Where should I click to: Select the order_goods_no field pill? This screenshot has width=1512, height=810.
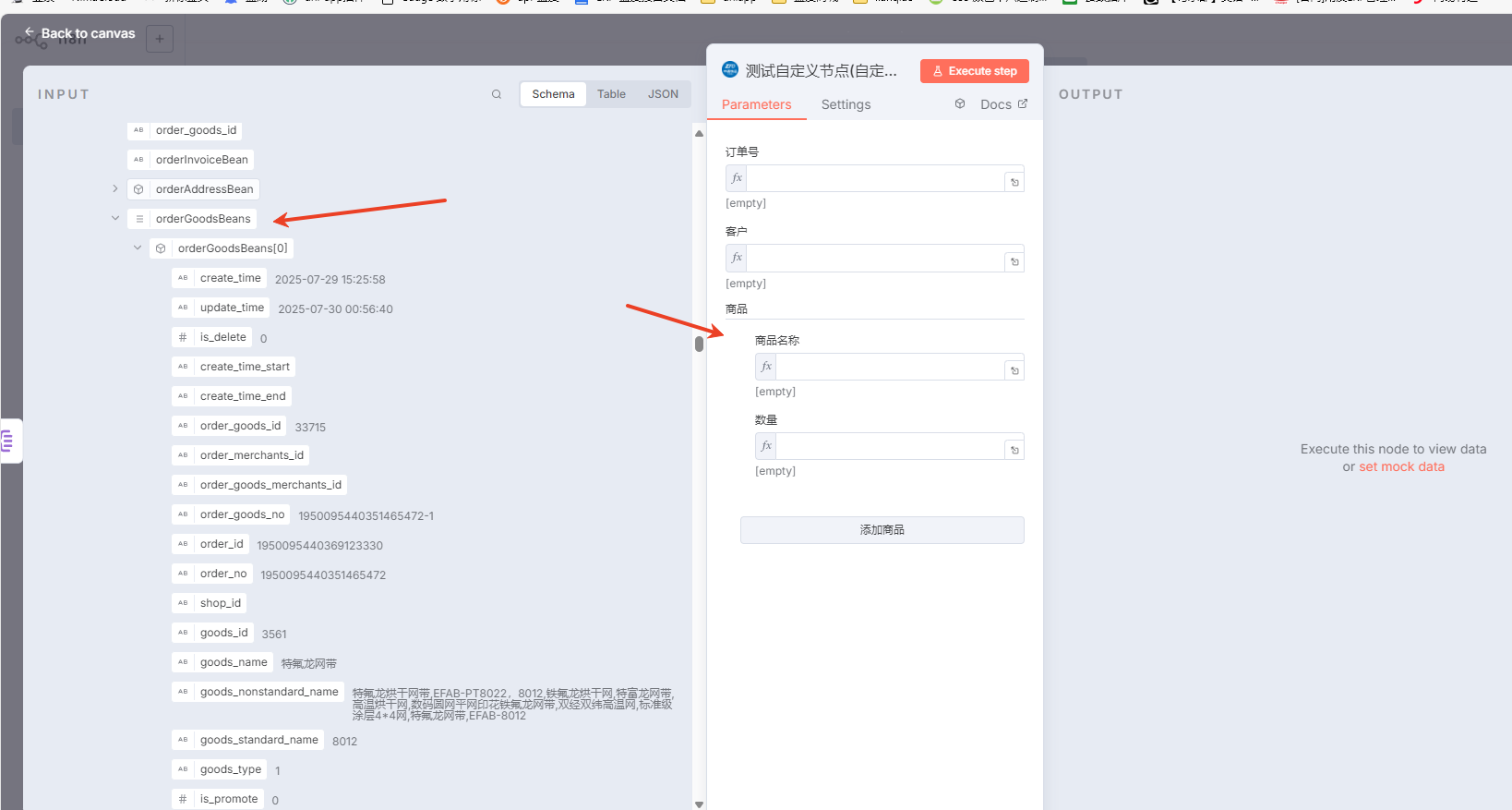pos(231,514)
